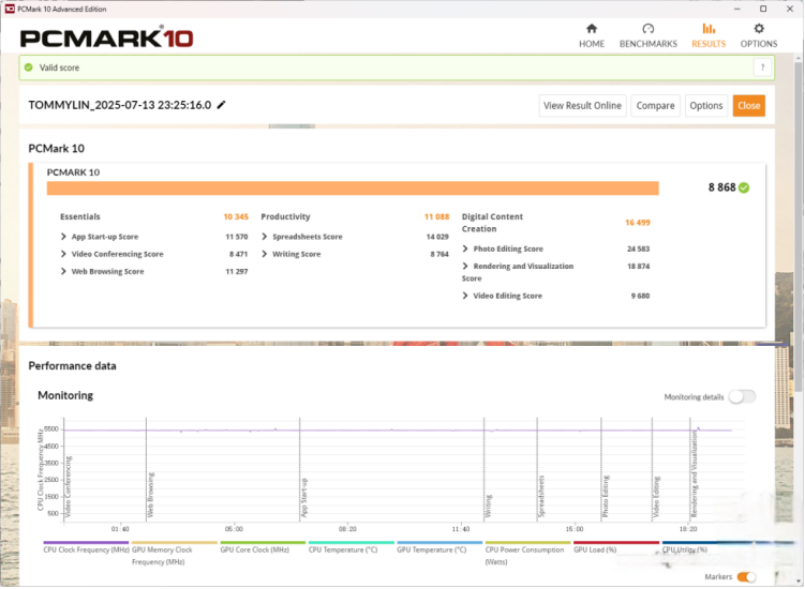Click the Spreadsheets chart marker
This screenshot has width=805, height=589.
(x=541, y=496)
